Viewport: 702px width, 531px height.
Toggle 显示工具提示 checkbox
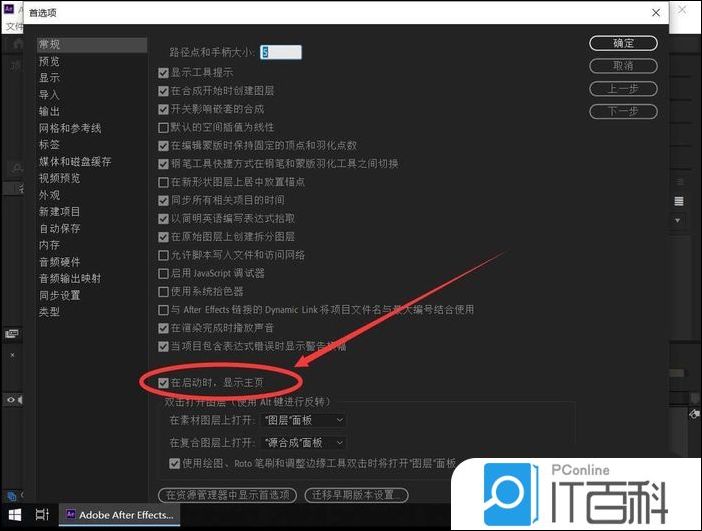(163, 73)
